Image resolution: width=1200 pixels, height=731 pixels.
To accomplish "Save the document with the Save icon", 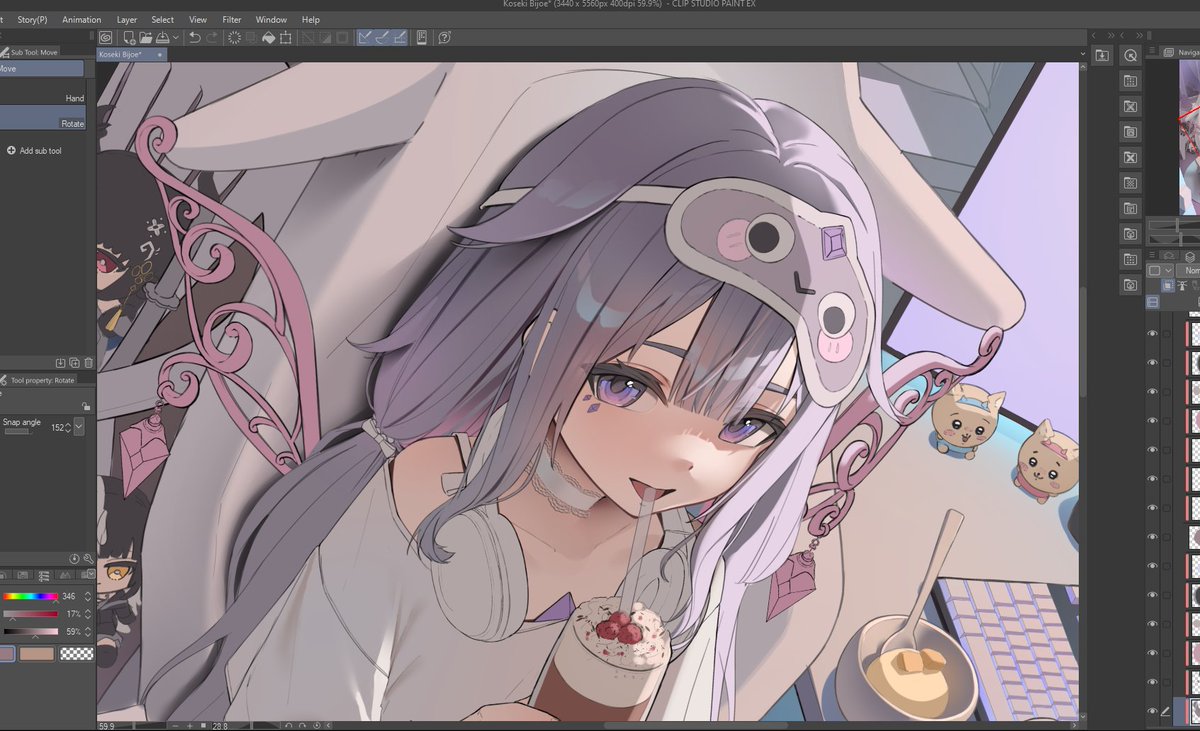I will coord(162,37).
